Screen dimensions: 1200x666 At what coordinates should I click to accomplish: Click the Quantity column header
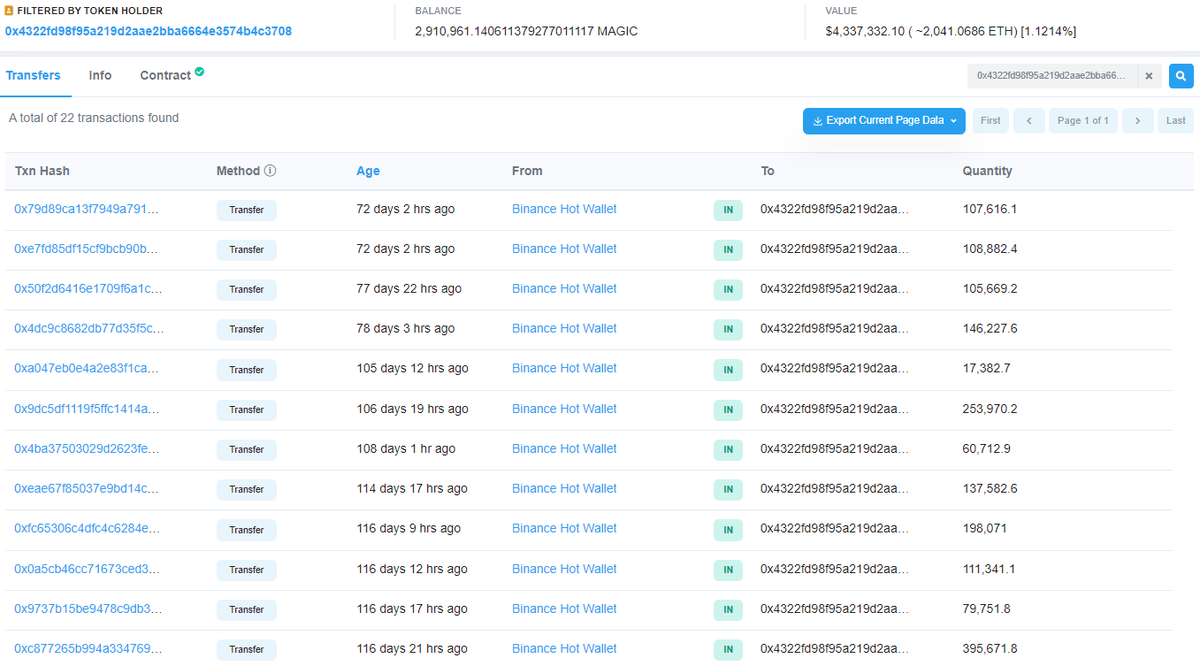click(987, 171)
